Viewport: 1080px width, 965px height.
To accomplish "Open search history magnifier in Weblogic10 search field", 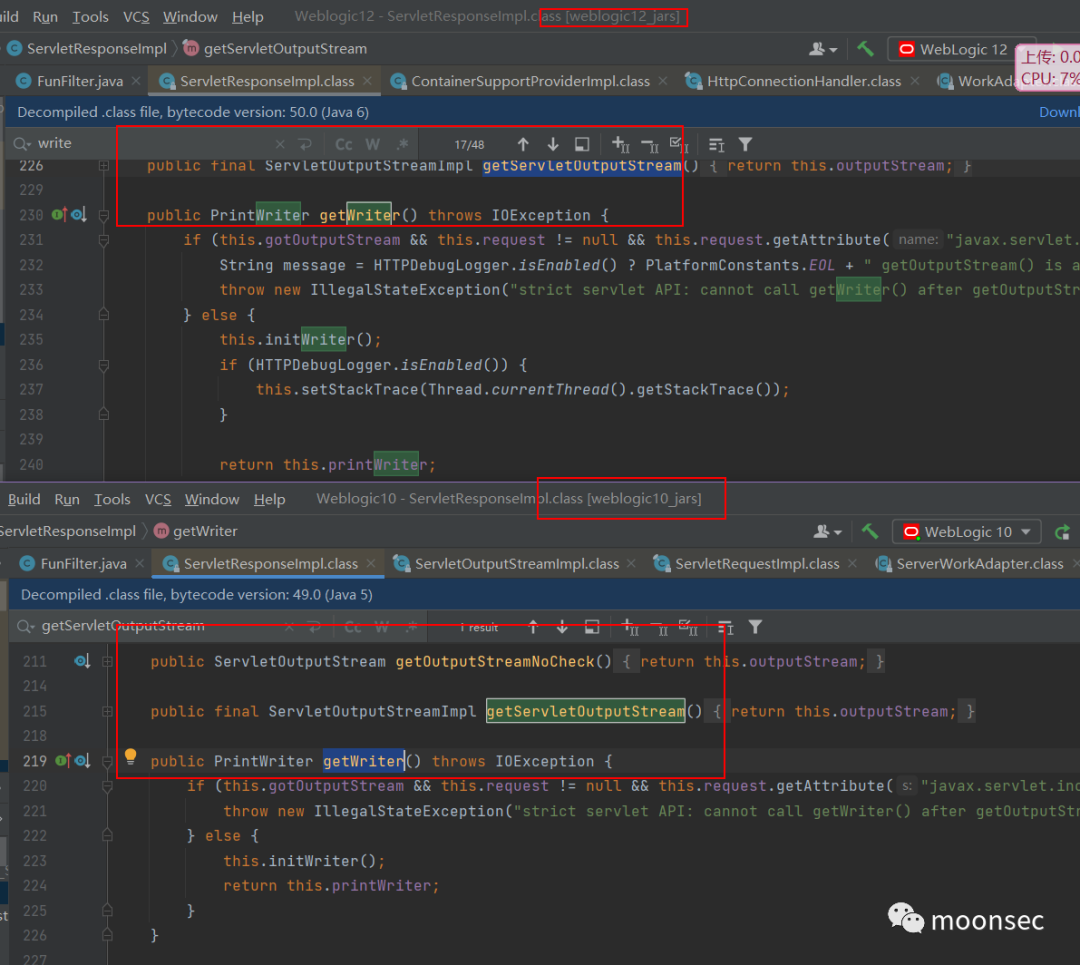I will click(x=25, y=627).
